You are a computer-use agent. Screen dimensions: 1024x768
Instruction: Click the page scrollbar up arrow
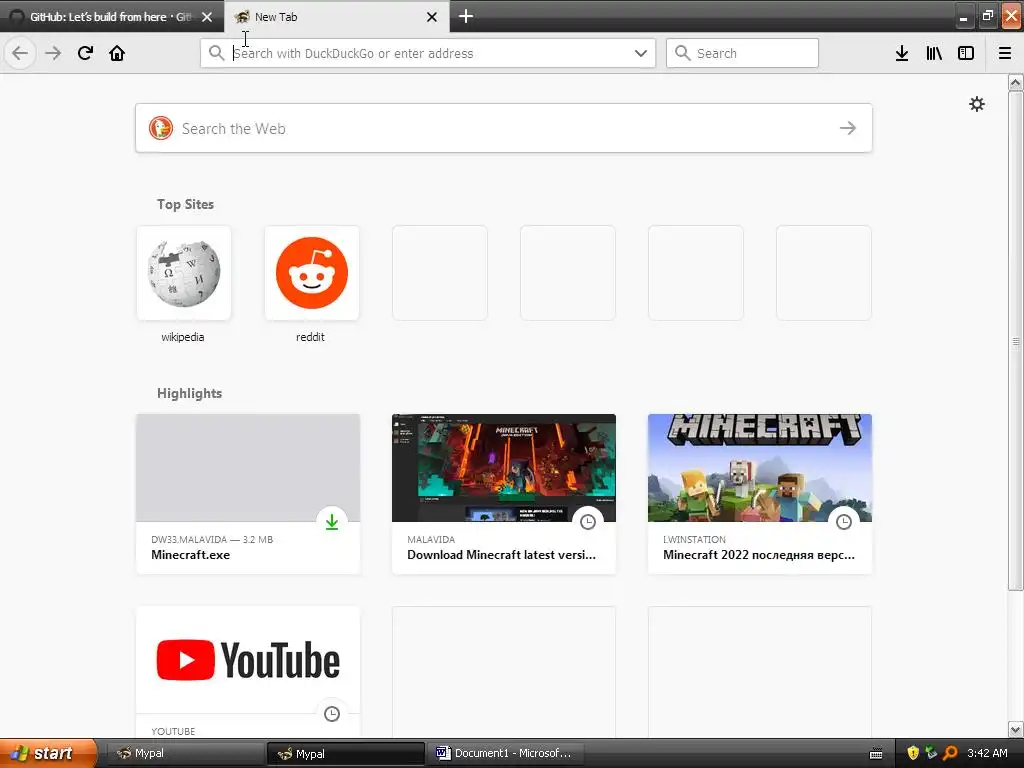[1016, 82]
